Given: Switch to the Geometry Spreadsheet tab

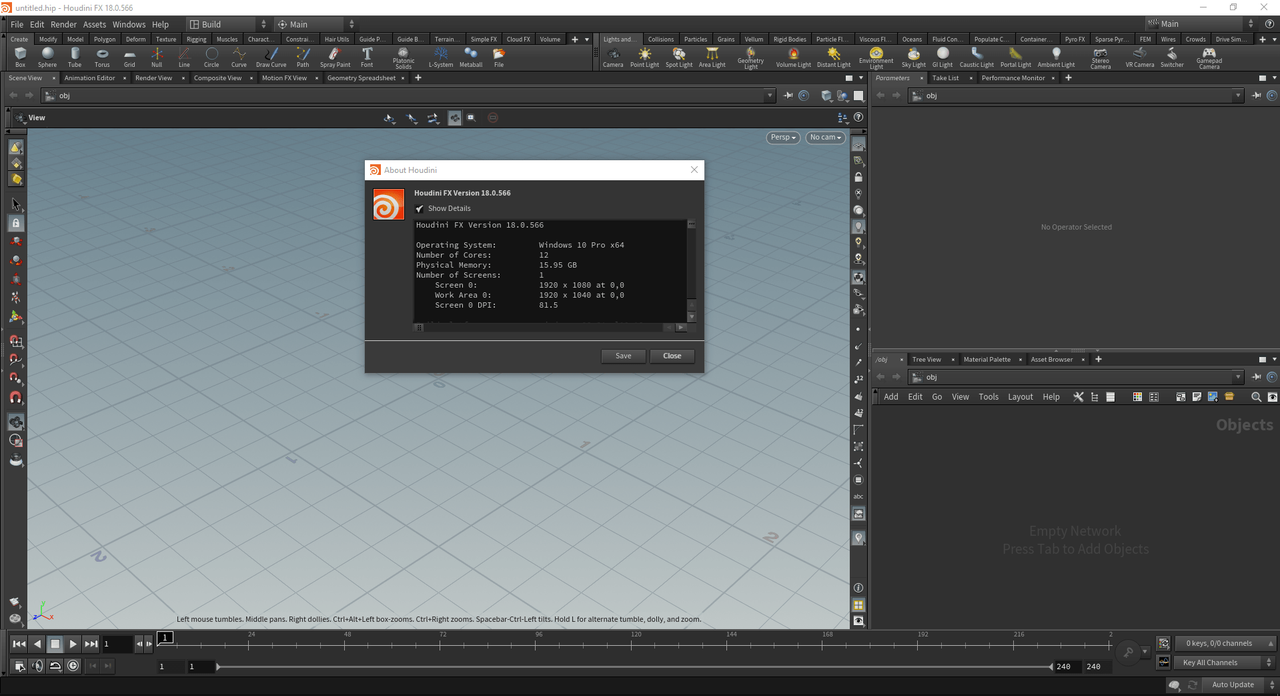Looking at the screenshot, I should (361, 78).
